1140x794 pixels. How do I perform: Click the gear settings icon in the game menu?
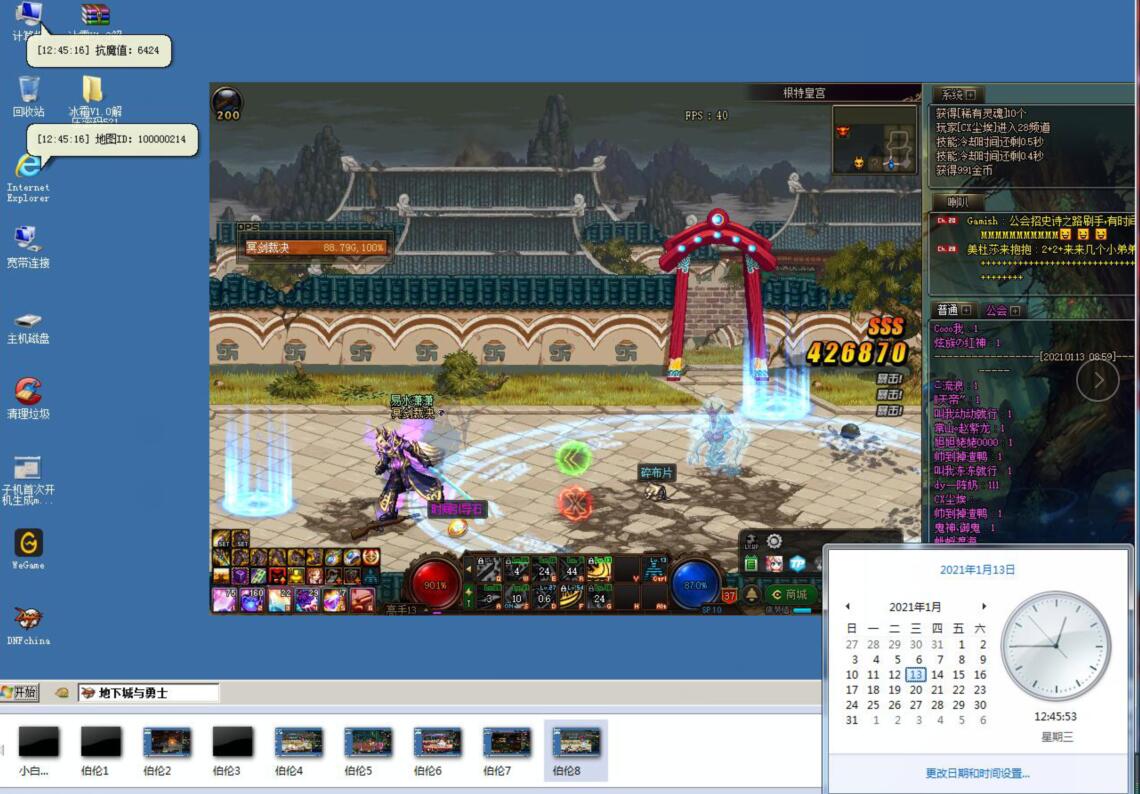click(x=774, y=541)
